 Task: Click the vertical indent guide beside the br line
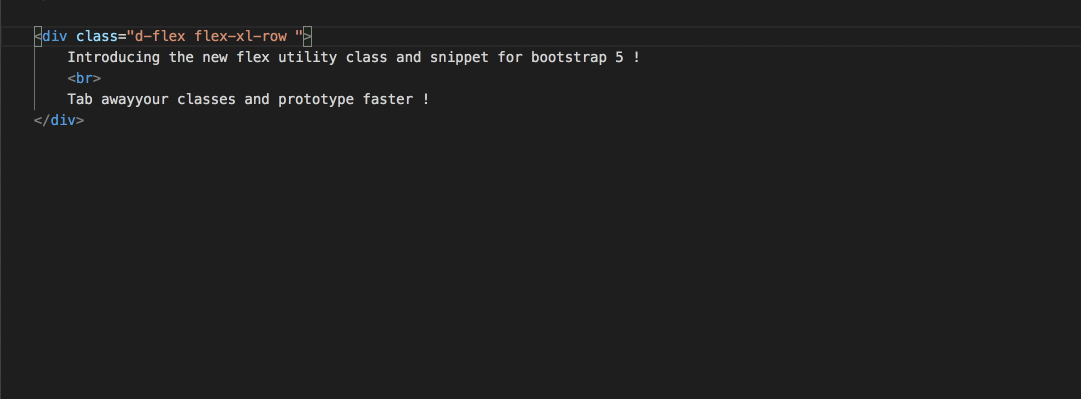pyautogui.click(x=34, y=78)
